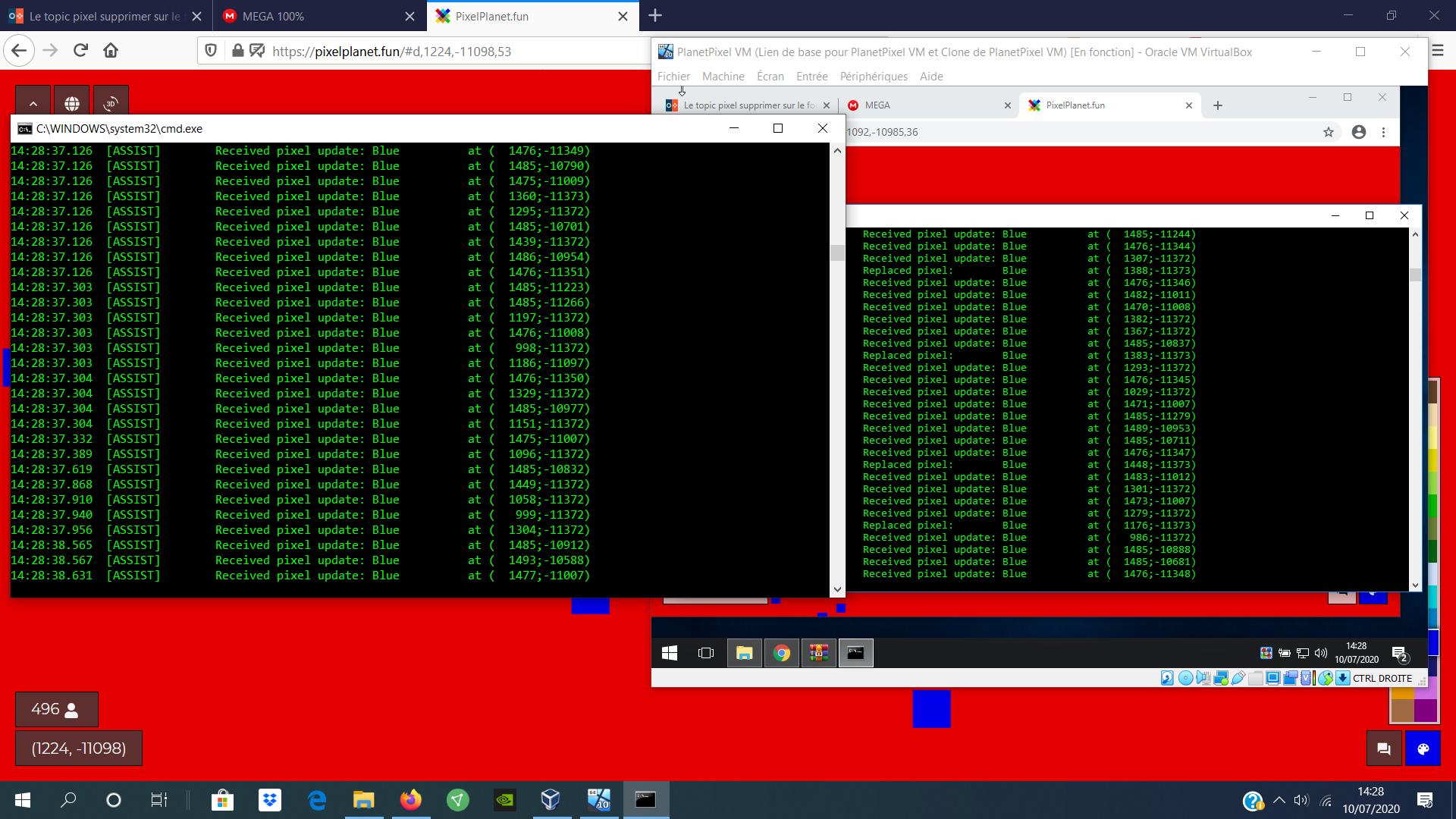Image resolution: width=1456 pixels, height=819 pixels.
Task: Open the Périphériques menu
Action: (x=874, y=77)
